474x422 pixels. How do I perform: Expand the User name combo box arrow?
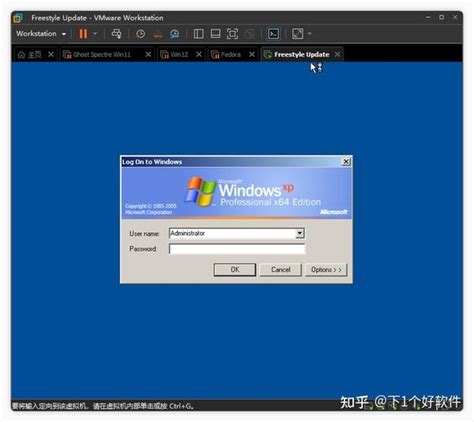[300, 233]
